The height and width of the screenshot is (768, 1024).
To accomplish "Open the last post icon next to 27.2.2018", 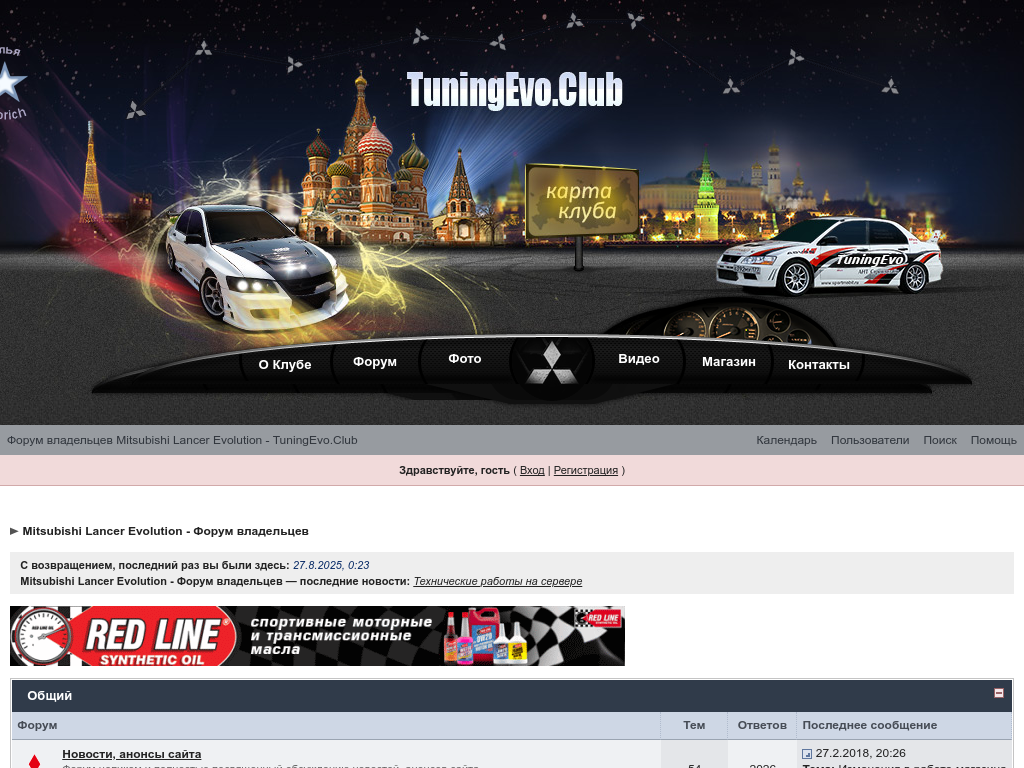I will [x=807, y=754].
